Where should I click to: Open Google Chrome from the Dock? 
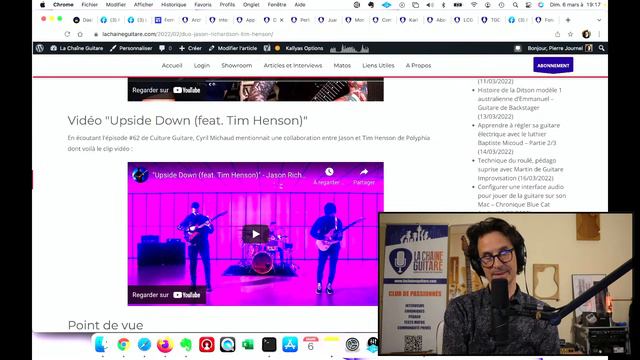[x=123, y=344]
